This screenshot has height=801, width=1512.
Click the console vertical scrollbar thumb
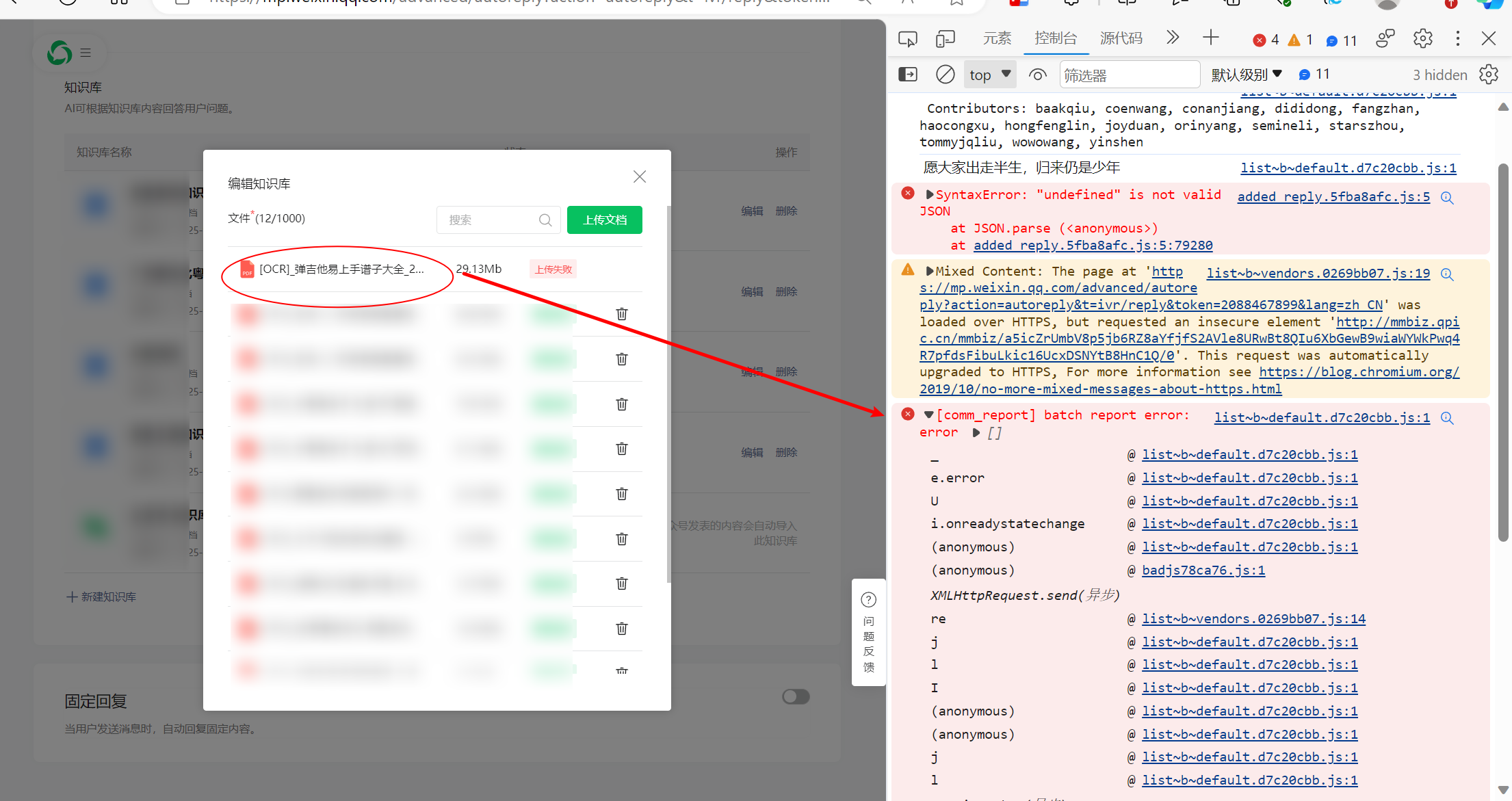(x=1502, y=352)
